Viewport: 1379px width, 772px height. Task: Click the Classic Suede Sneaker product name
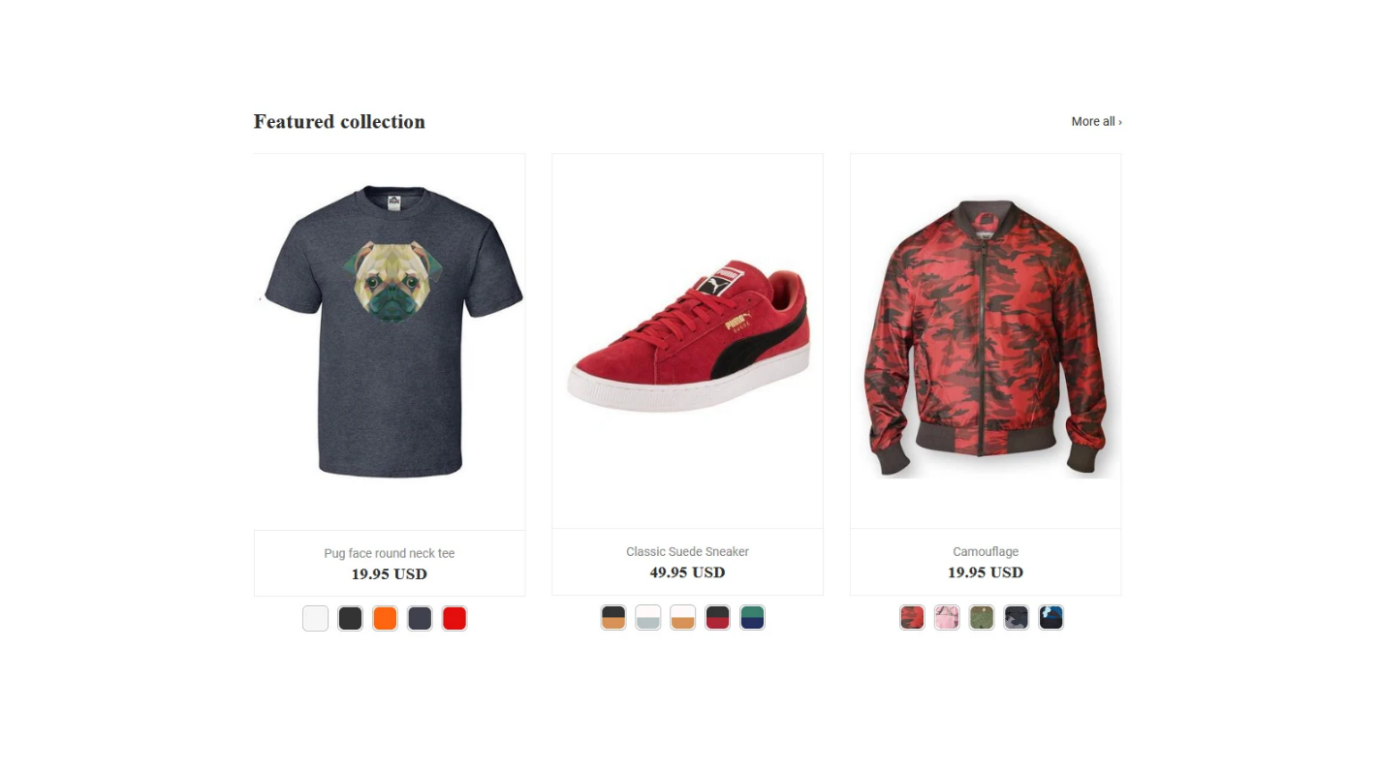pos(687,552)
